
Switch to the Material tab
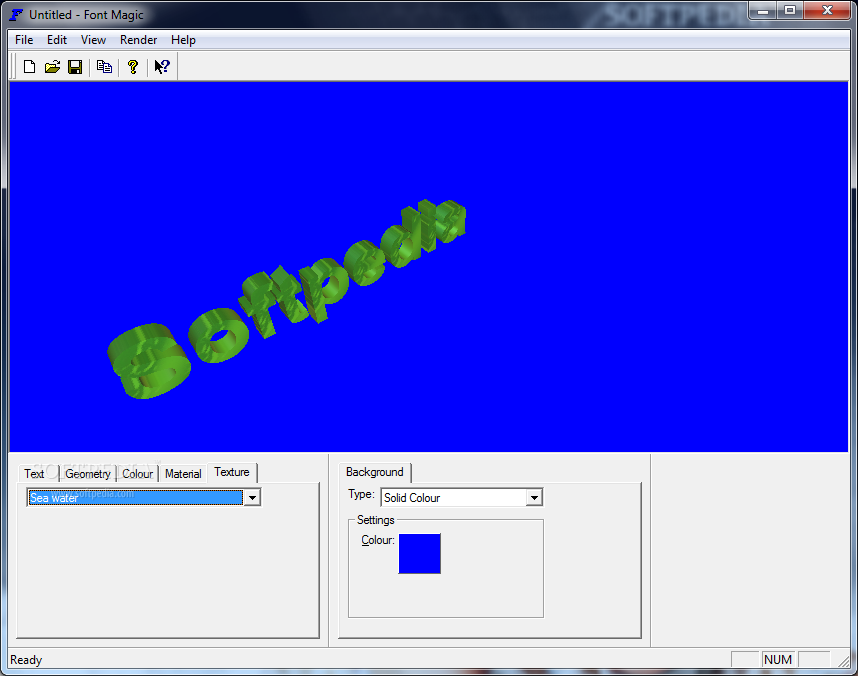[x=183, y=474]
